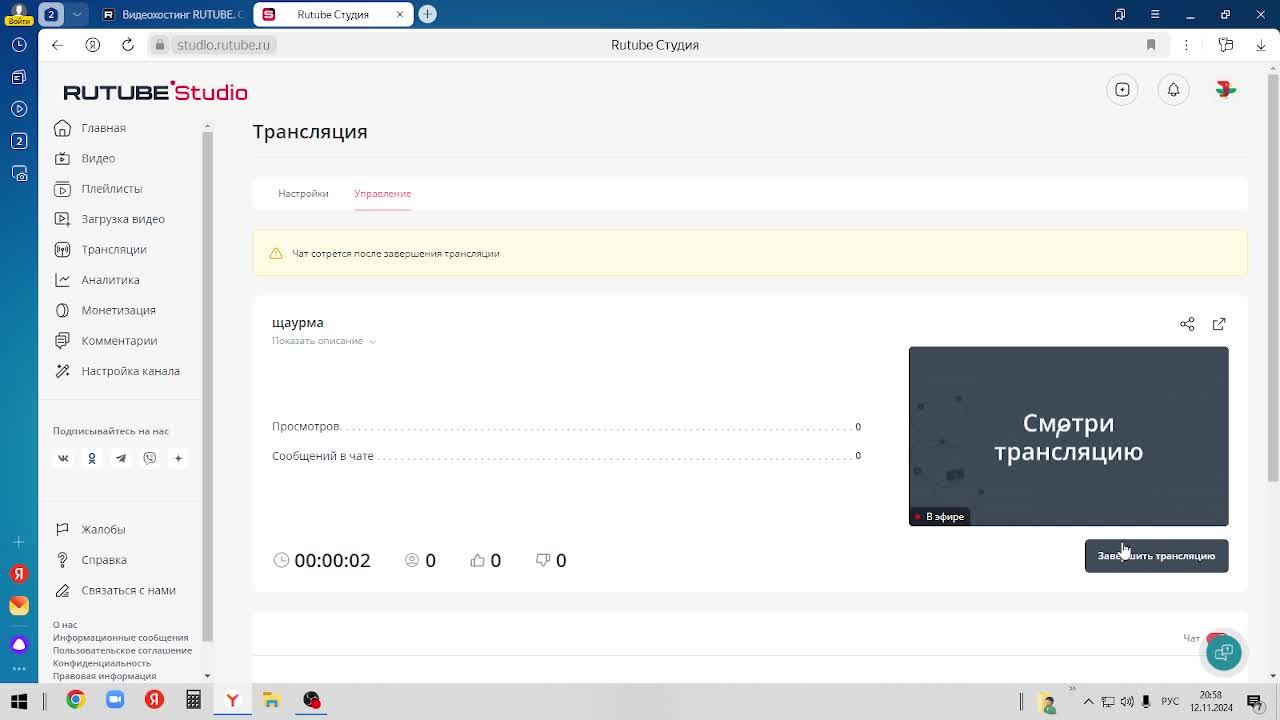Click the Завершить трансляцию button
The image size is (1280, 720).
1156,556
